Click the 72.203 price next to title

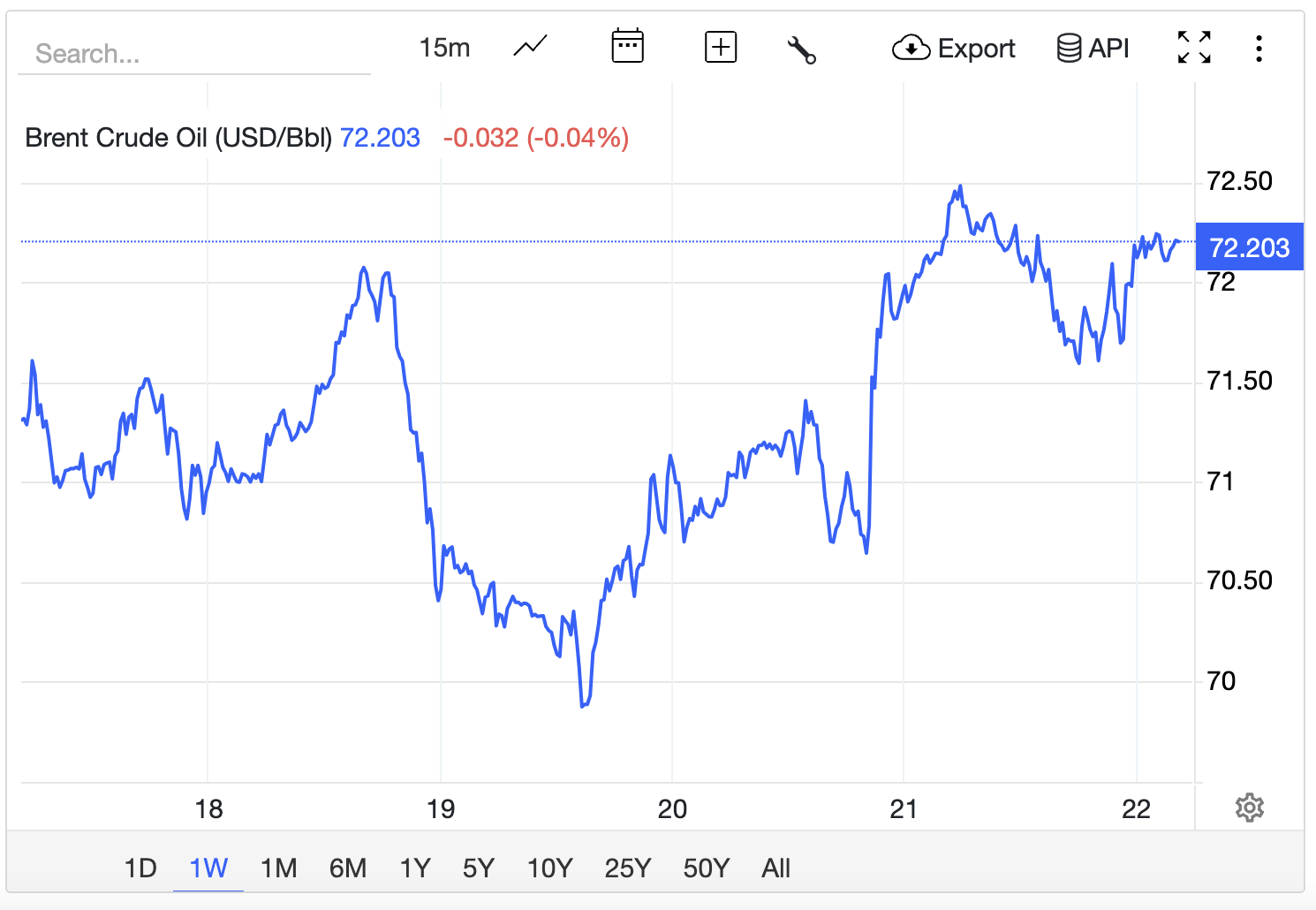(x=380, y=138)
